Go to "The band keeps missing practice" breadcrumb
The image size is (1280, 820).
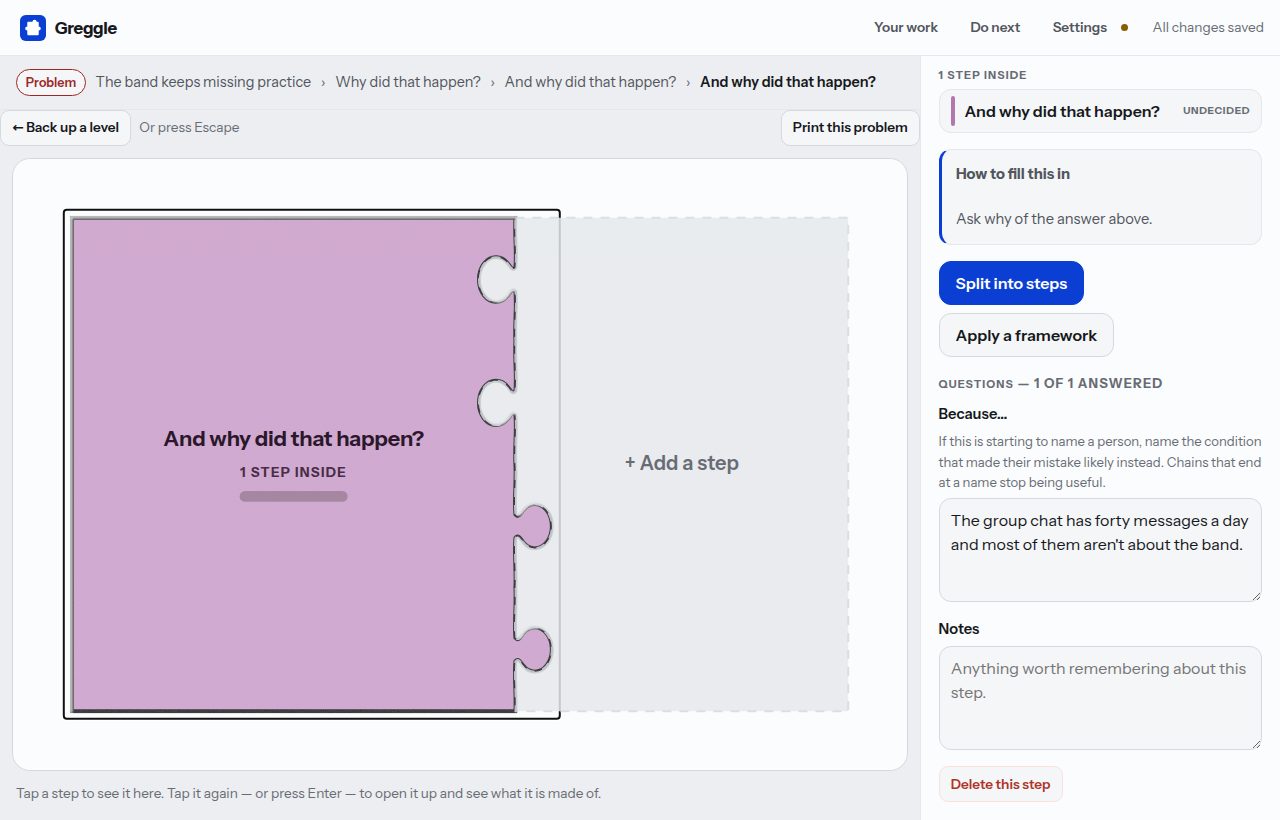click(203, 82)
